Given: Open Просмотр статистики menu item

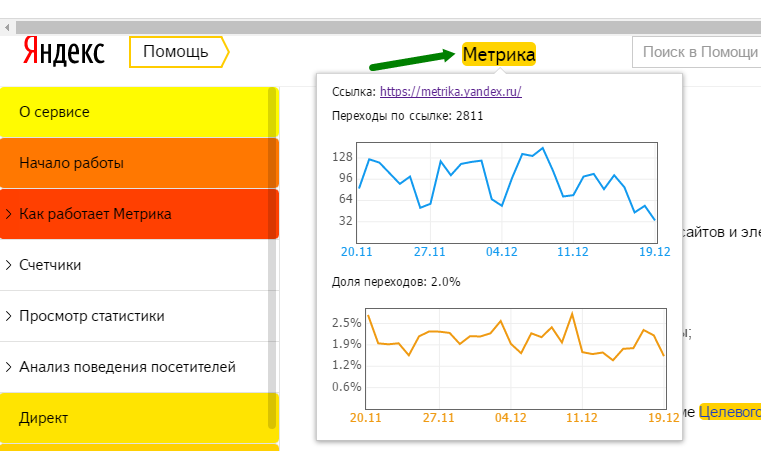Looking at the screenshot, I should click(x=139, y=316).
